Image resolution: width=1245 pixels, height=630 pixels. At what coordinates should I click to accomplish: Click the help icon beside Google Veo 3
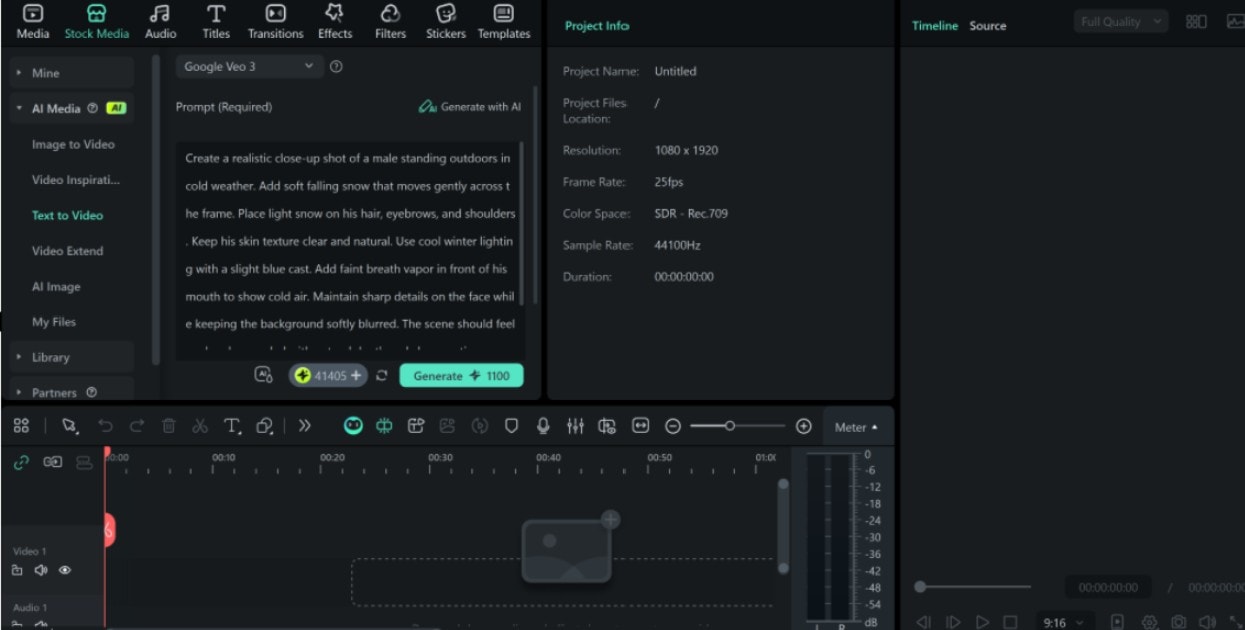coord(336,67)
